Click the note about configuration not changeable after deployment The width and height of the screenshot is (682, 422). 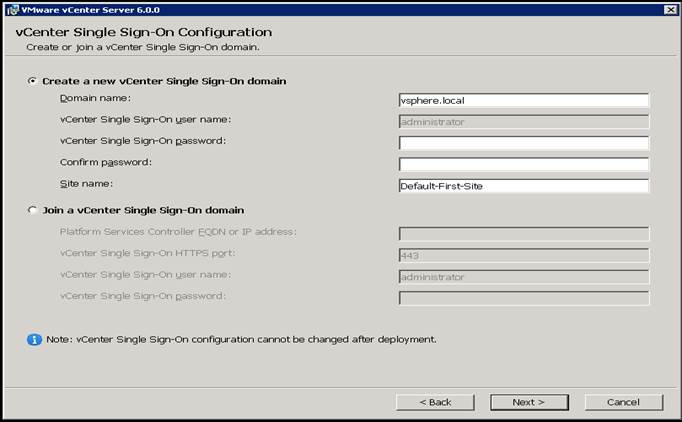[241, 339]
